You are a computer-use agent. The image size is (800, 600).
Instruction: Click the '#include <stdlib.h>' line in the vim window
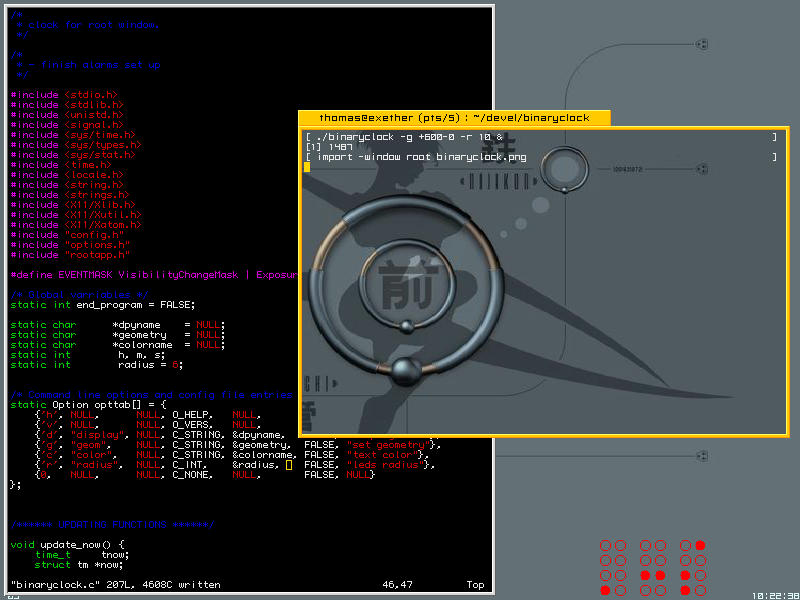point(67,105)
